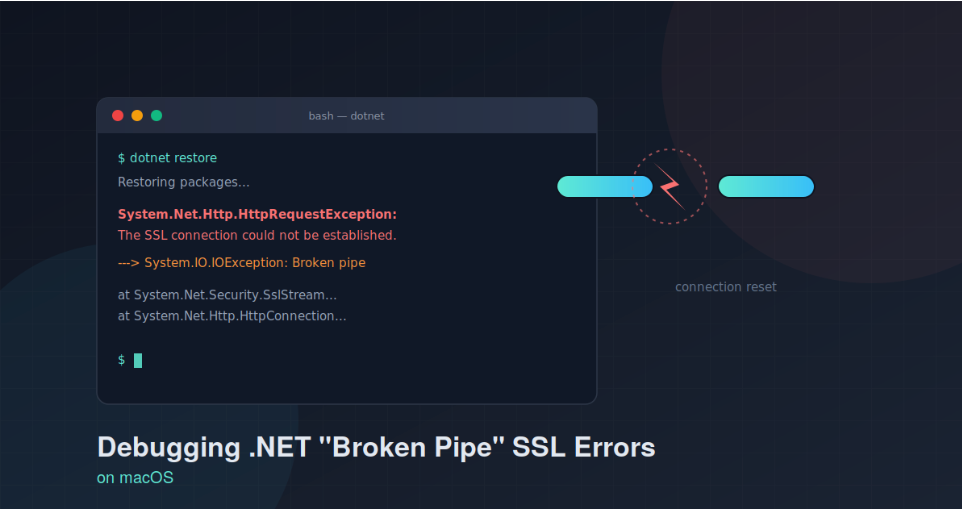
Task: Click the 'bash — dotnet' window title
Action: tap(347, 116)
